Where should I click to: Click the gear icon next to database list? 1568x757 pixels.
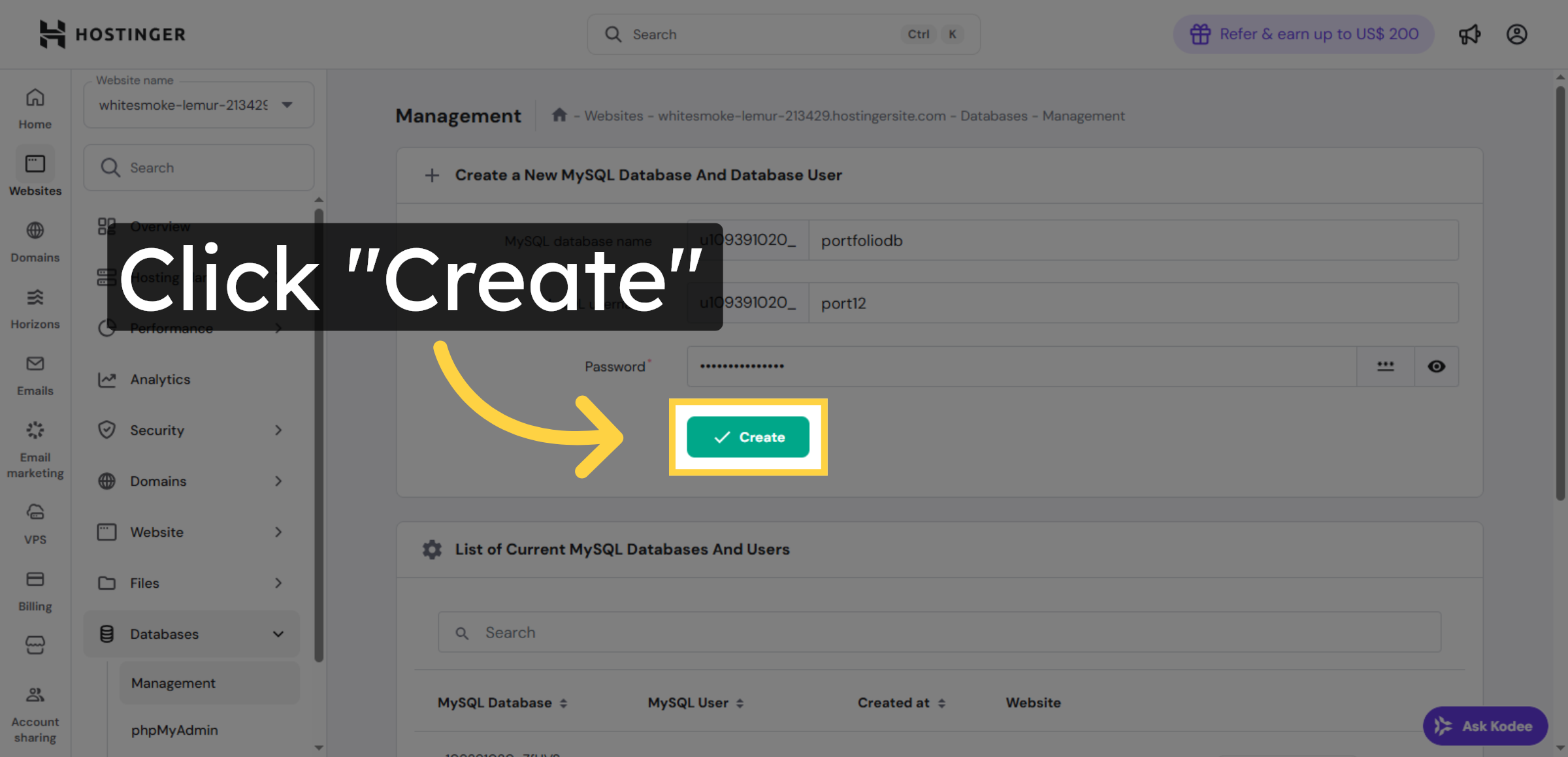[x=431, y=549]
